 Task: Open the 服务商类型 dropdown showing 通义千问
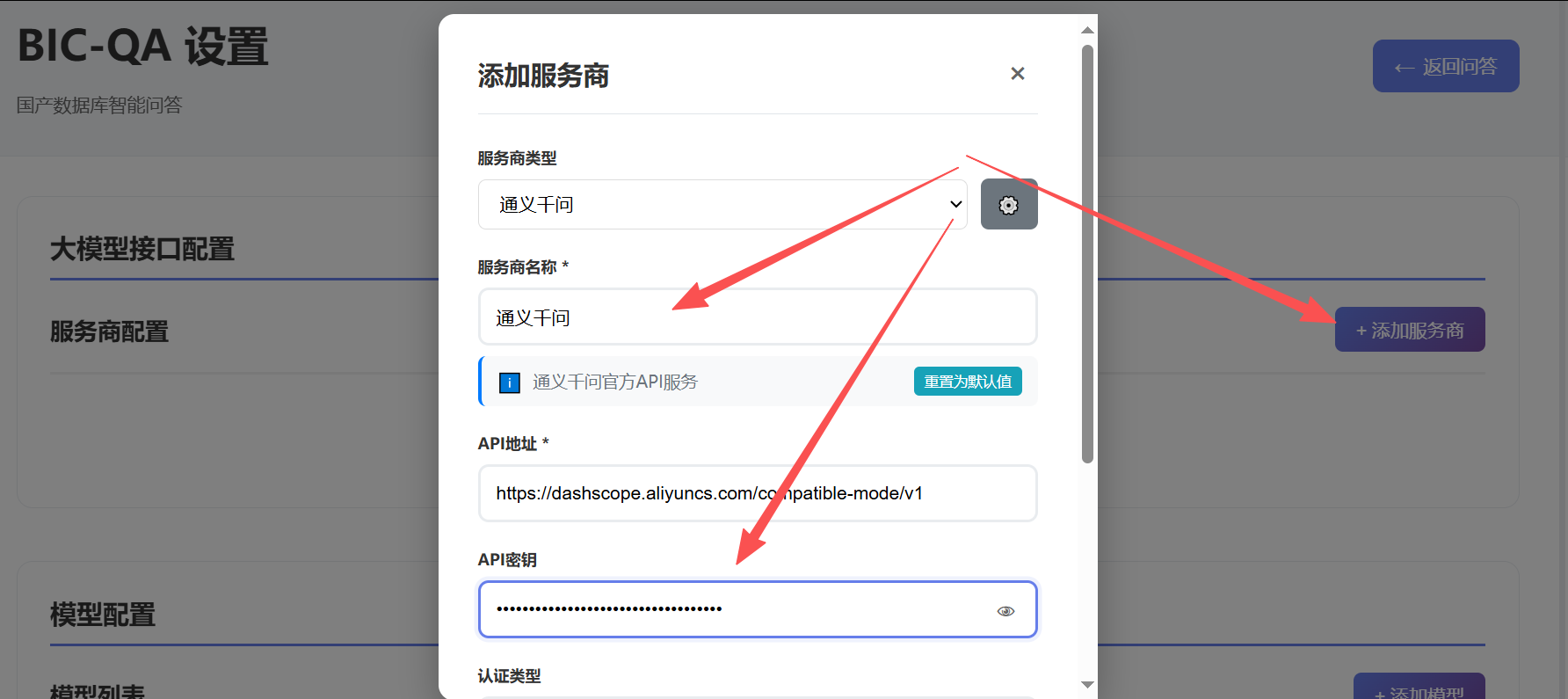722,205
